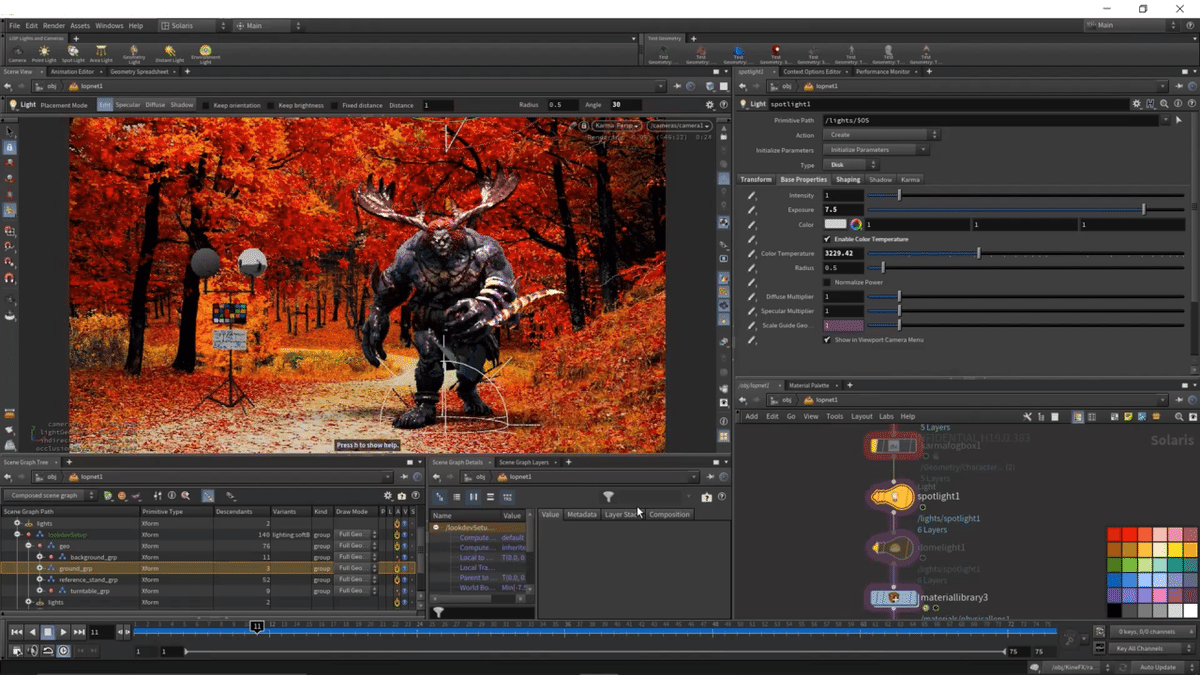Check the Keep orientation option
The image size is (1200, 675).
[207, 105]
